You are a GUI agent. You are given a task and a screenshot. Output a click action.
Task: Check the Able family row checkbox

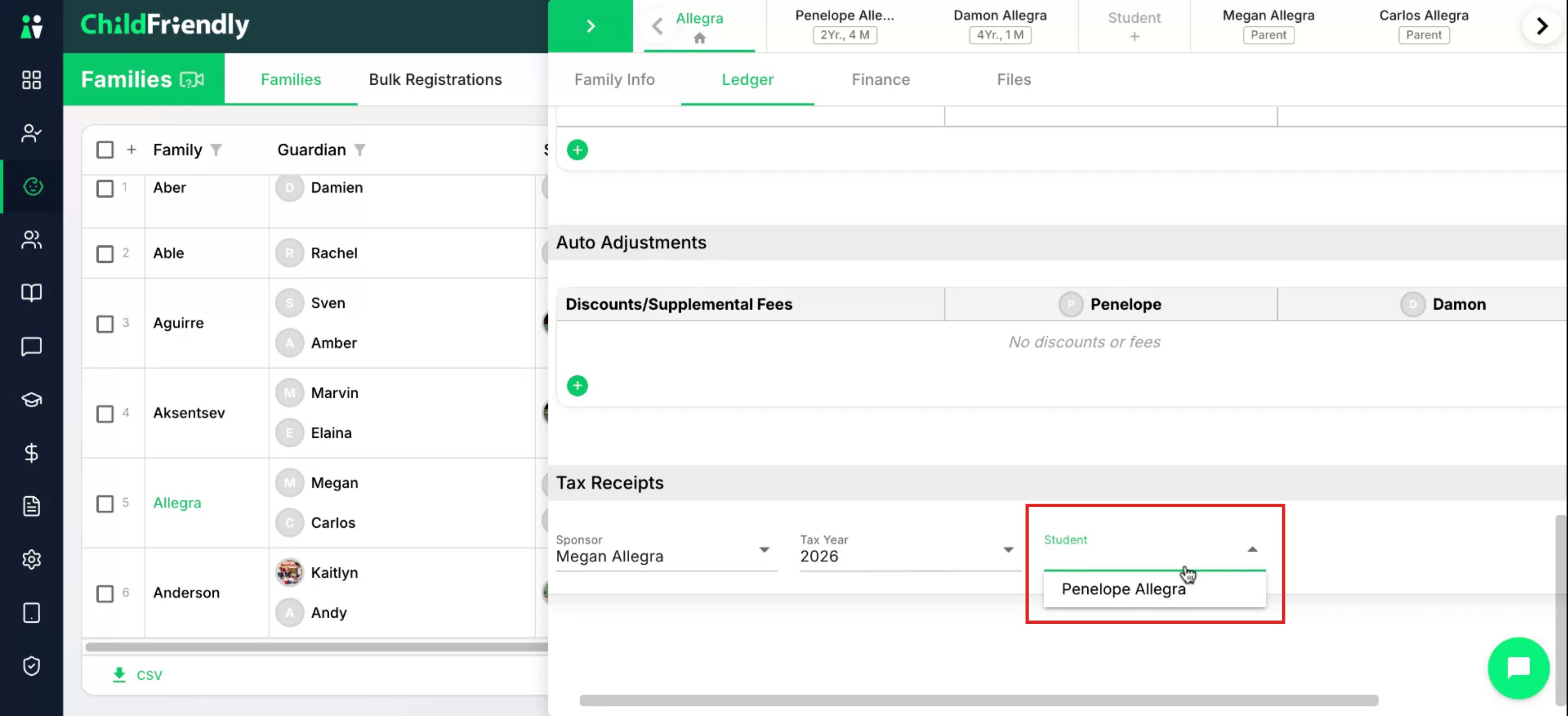coord(105,253)
